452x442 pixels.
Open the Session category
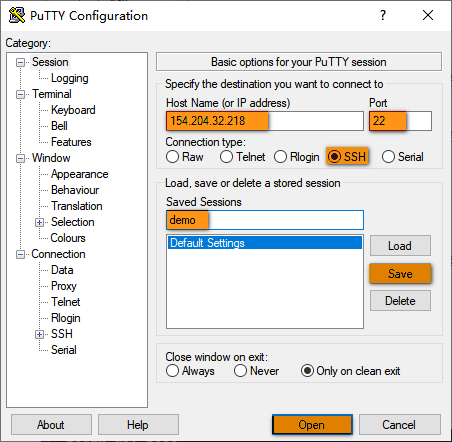pos(50,62)
